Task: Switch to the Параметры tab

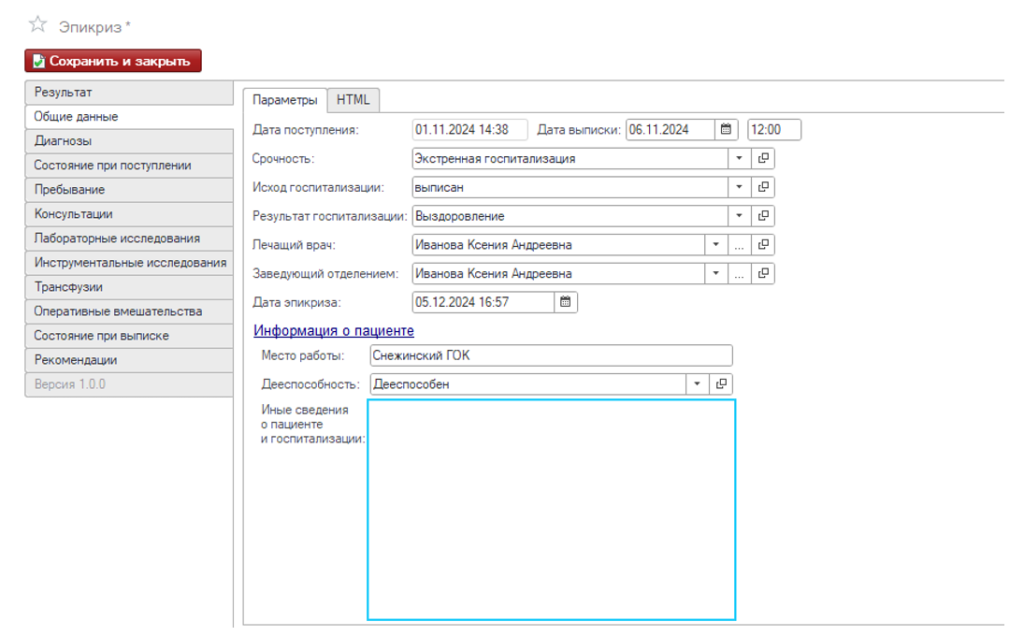Action: [285, 100]
